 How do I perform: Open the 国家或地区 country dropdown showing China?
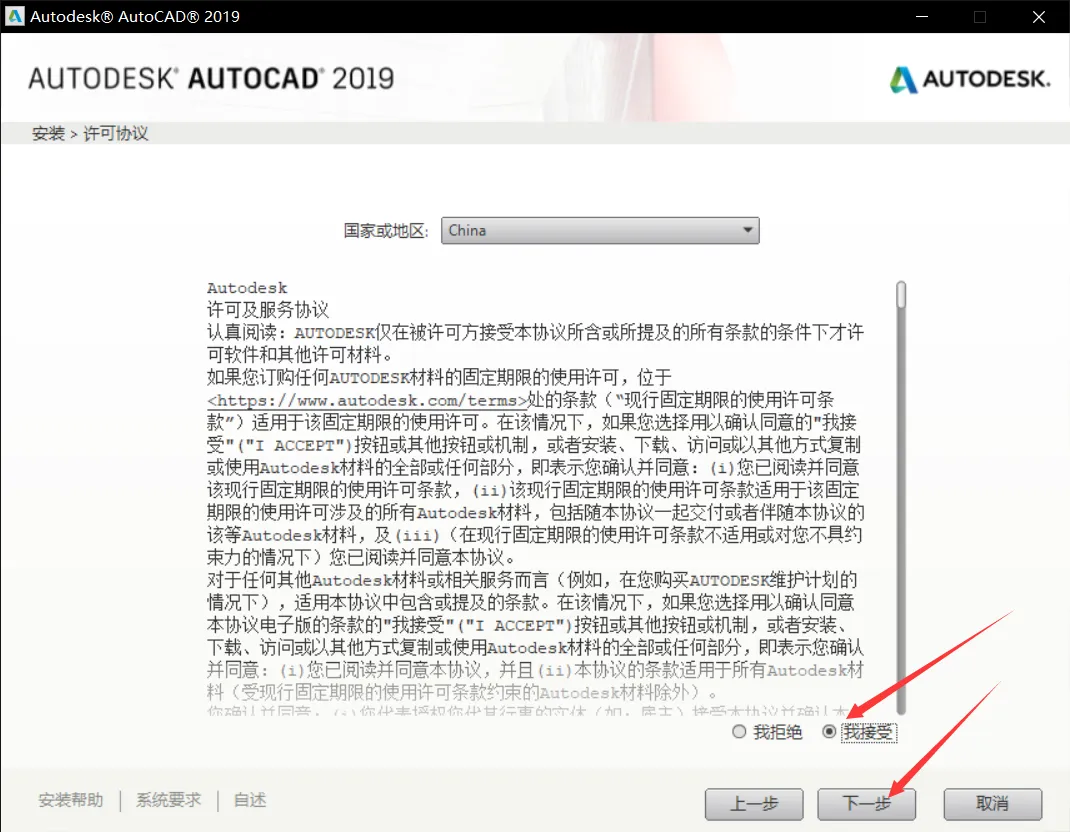(x=600, y=231)
